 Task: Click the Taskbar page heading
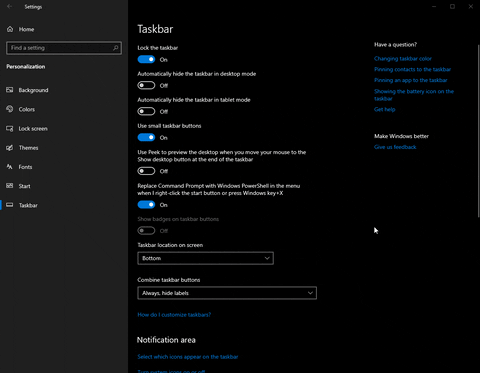(155, 29)
